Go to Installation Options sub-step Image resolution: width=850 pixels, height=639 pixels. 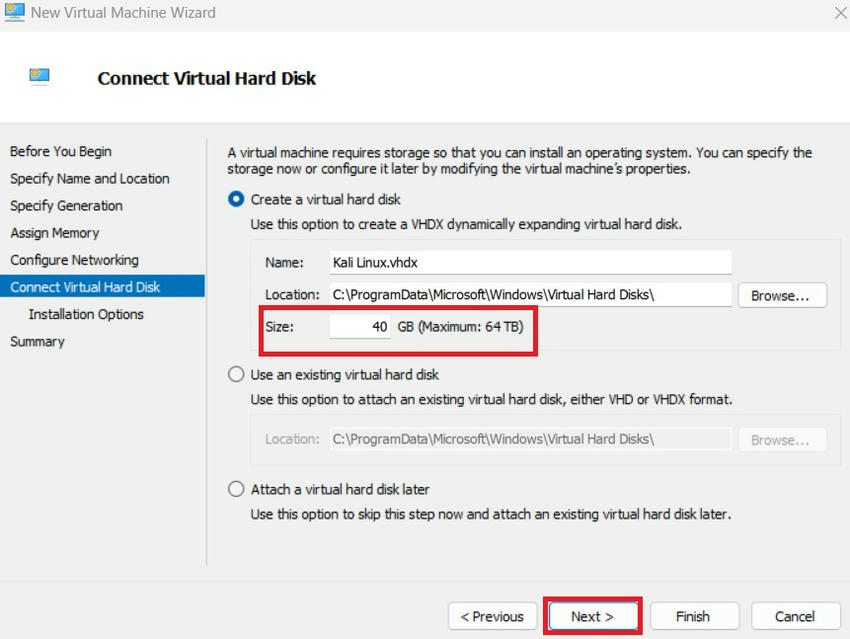tap(86, 314)
